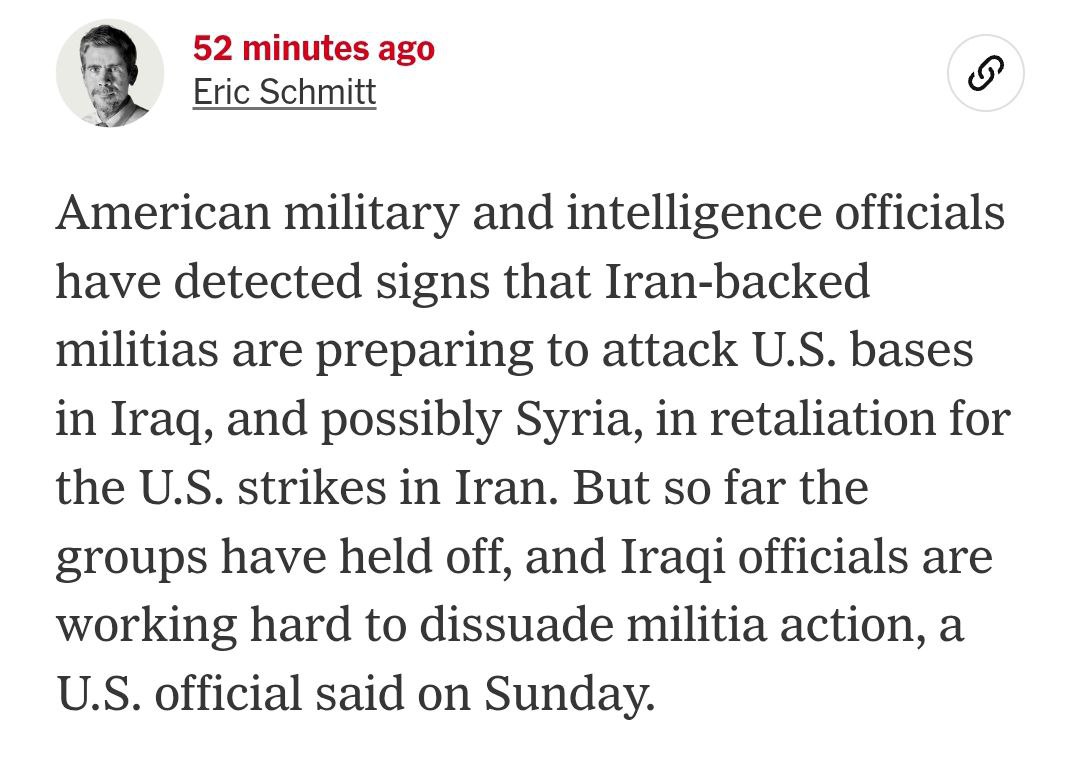Click the word "Syria," in the text
The width and height of the screenshot is (1080, 773).
(x=578, y=421)
